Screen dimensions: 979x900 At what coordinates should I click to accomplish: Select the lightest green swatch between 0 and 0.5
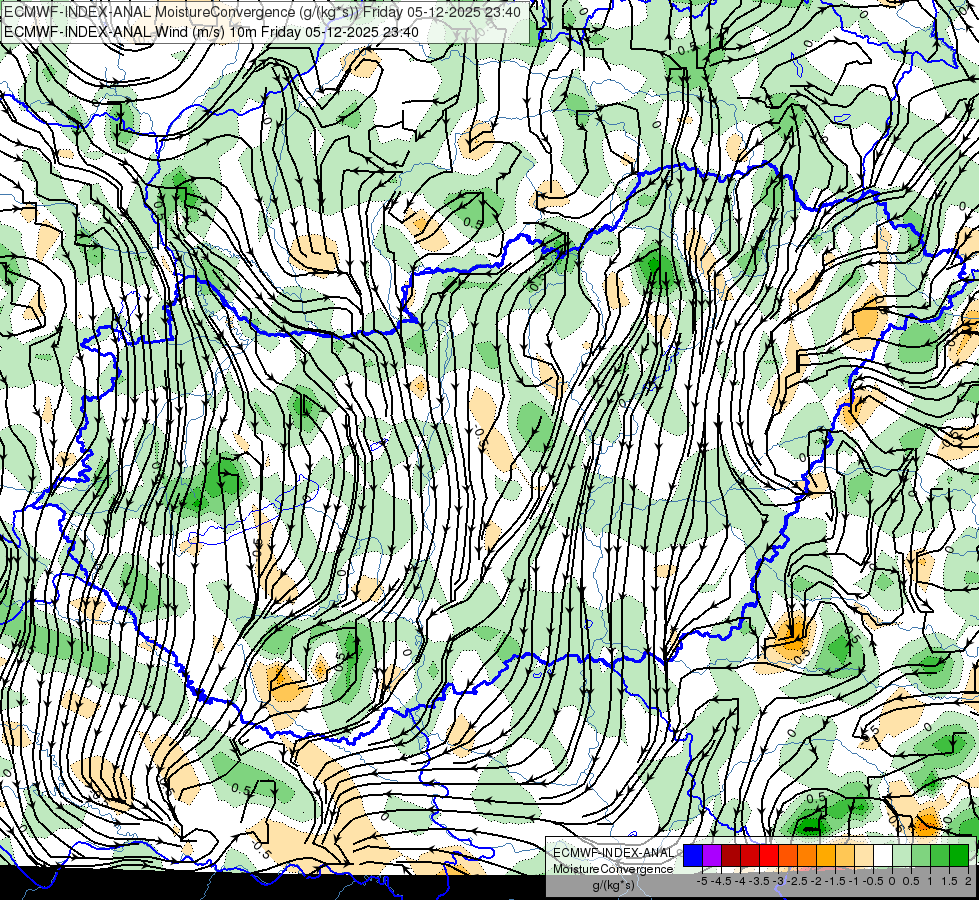point(902,856)
